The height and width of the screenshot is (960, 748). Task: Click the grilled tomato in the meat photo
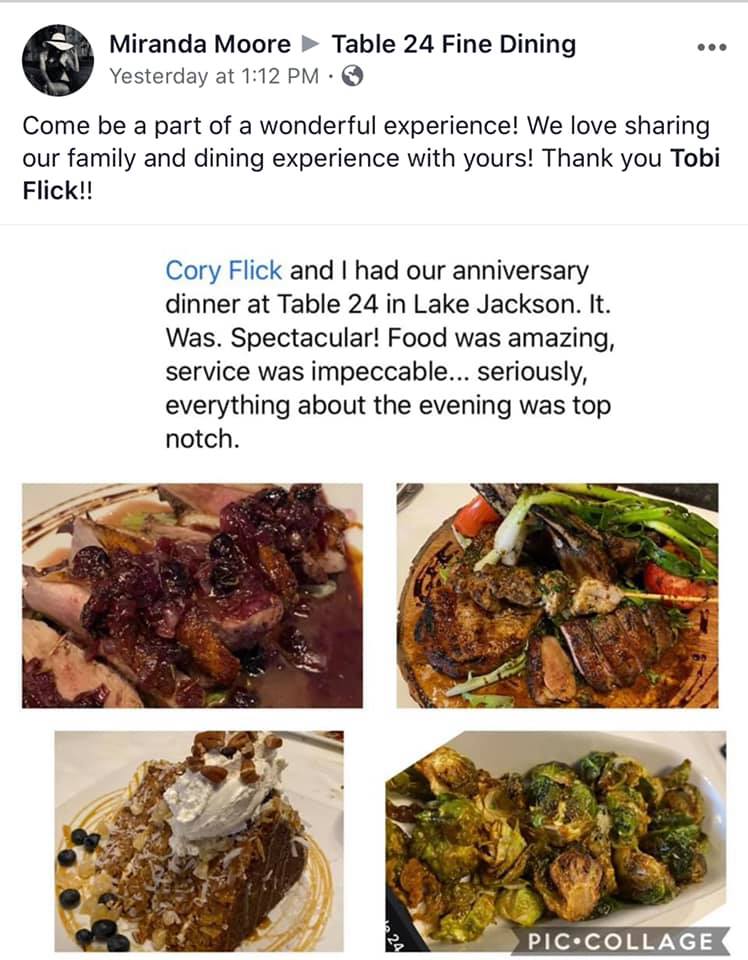(x=477, y=515)
